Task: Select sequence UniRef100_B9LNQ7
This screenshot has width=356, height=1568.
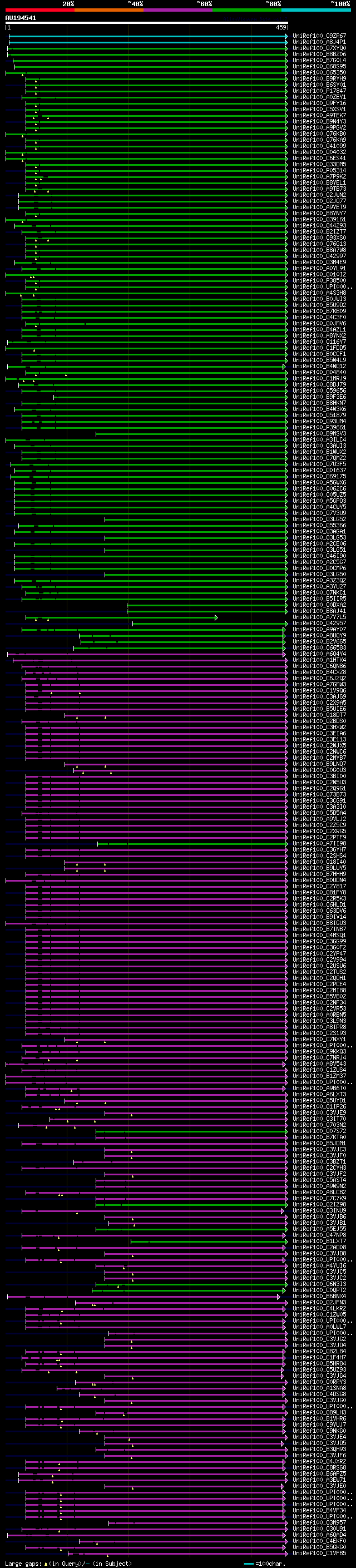Action: click(319, 764)
